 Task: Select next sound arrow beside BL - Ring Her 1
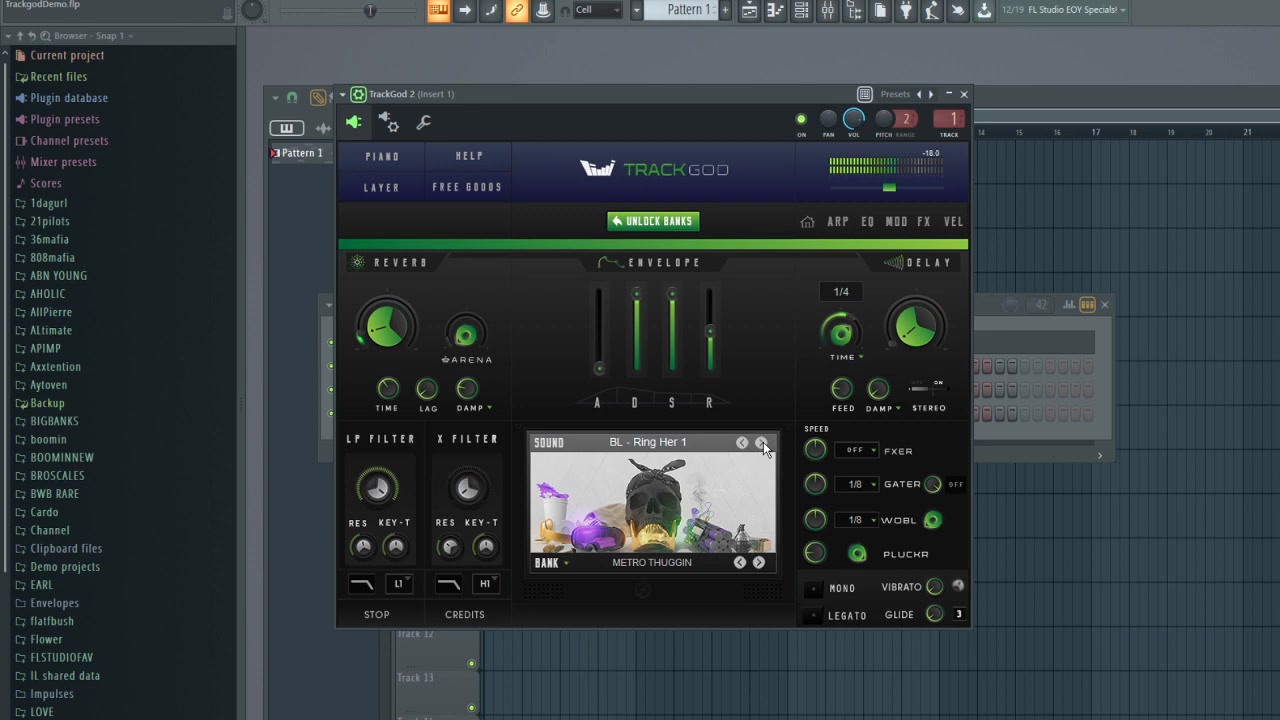point(761,442)
